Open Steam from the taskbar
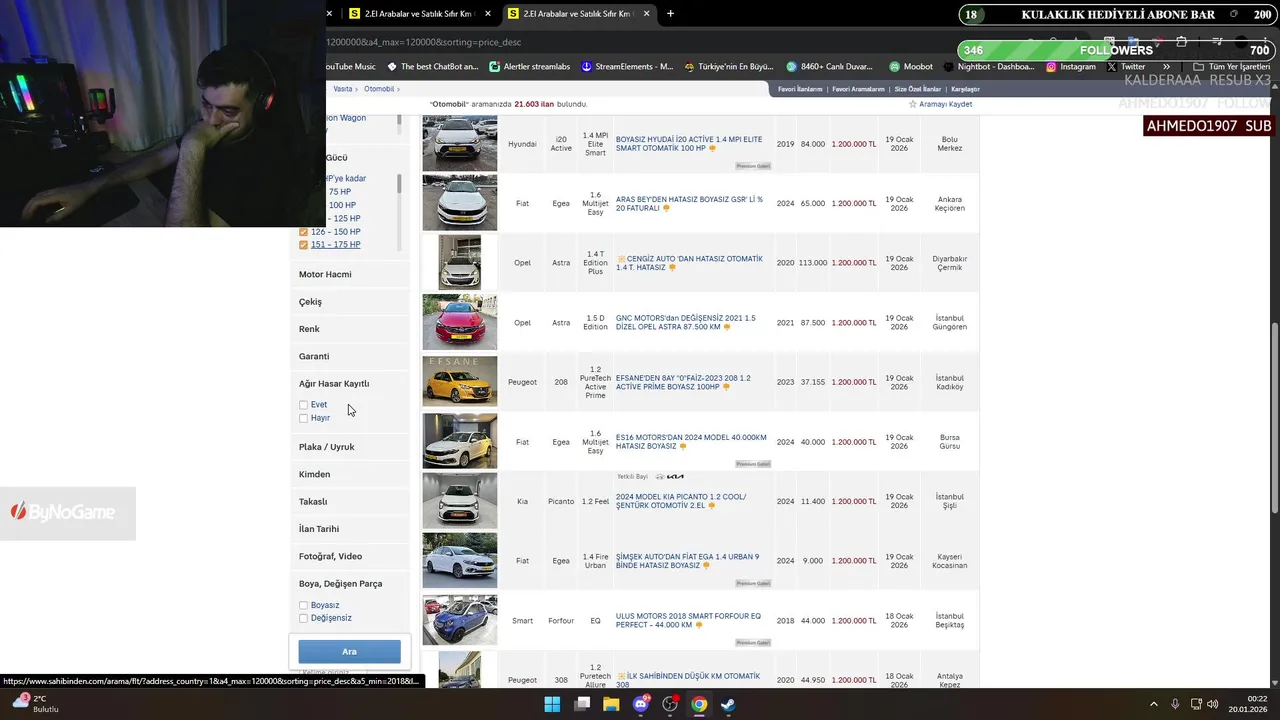 [728, 704]
